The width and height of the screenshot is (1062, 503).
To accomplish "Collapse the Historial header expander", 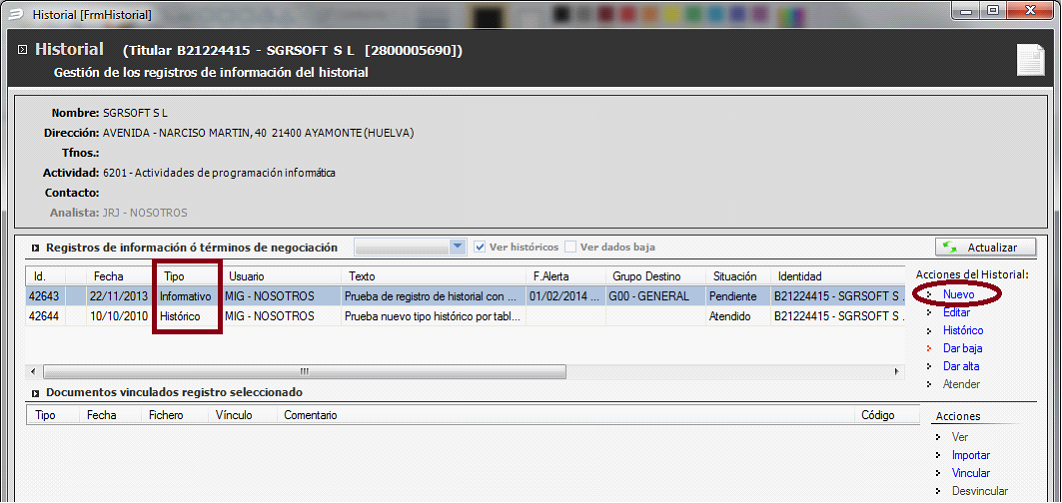I will point(23,49).
